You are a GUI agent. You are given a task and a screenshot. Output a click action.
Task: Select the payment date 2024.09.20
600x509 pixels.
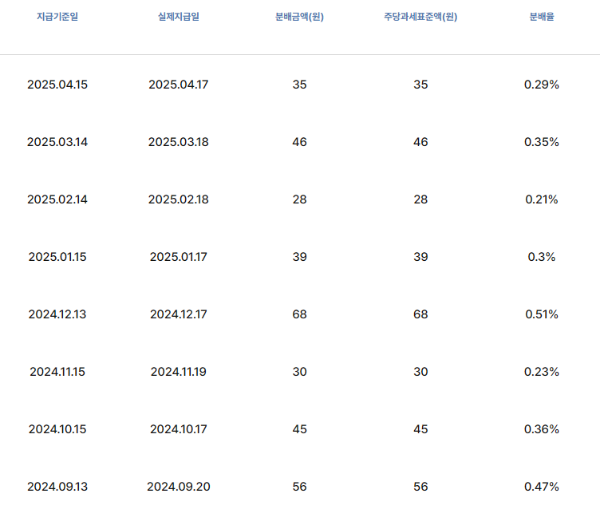179,486
